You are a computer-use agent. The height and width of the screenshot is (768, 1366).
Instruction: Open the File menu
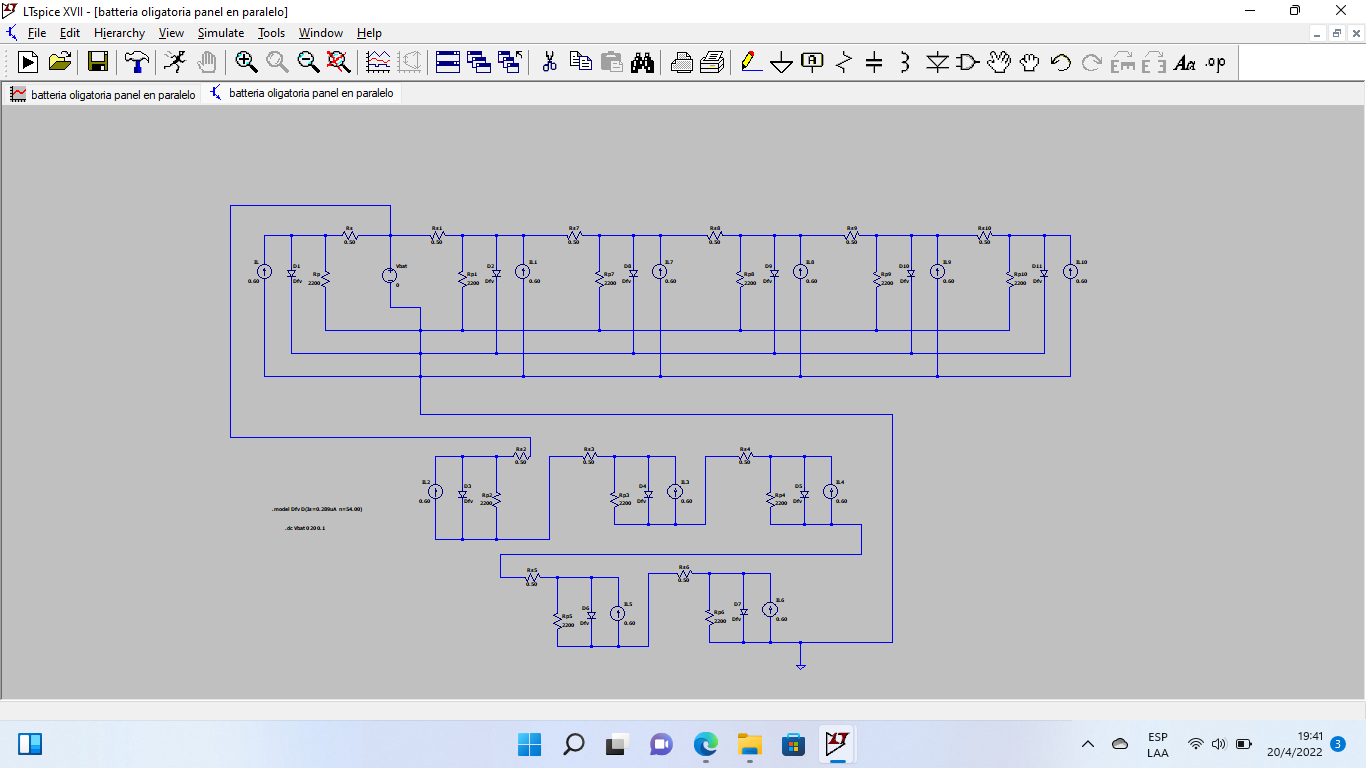tap(37, 33)
